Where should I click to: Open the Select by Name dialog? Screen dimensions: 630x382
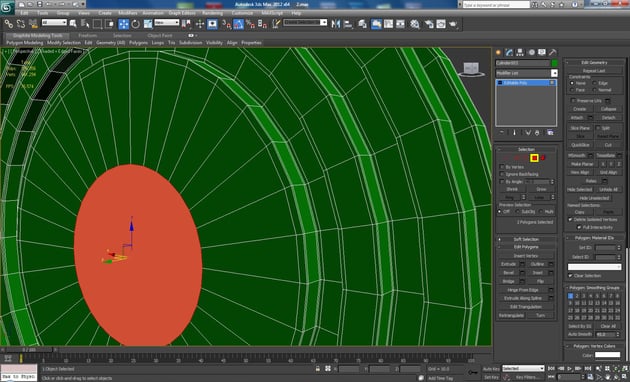85,24
